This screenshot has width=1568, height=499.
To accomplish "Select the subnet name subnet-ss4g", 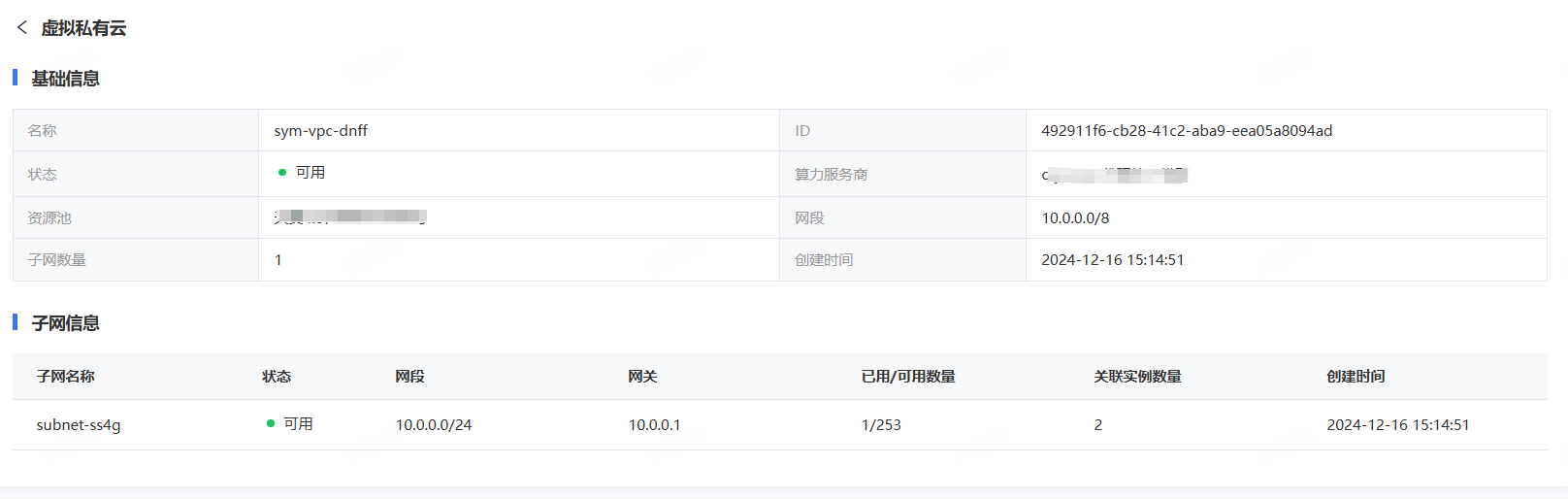I will click(x=79, y=425).
